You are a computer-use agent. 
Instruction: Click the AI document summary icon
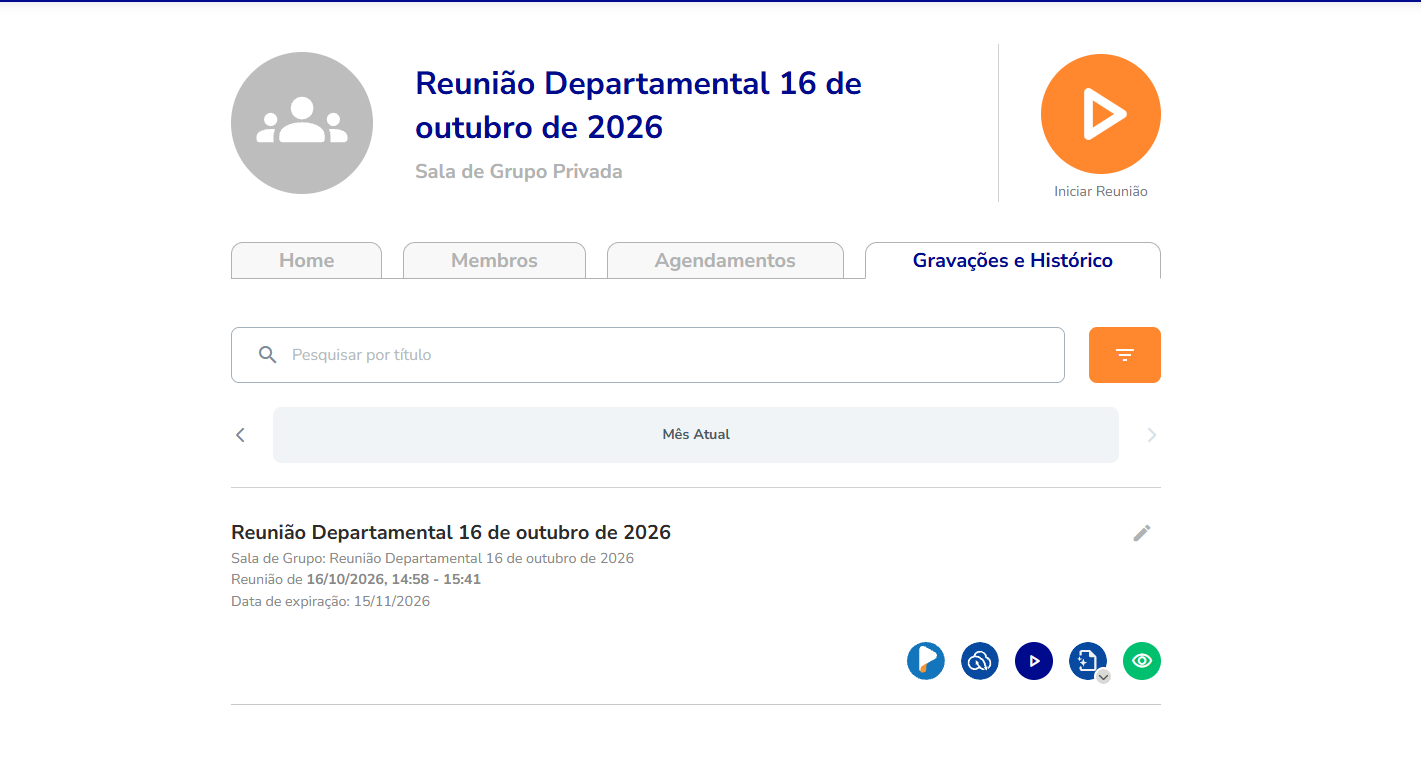coord(1087,660)
